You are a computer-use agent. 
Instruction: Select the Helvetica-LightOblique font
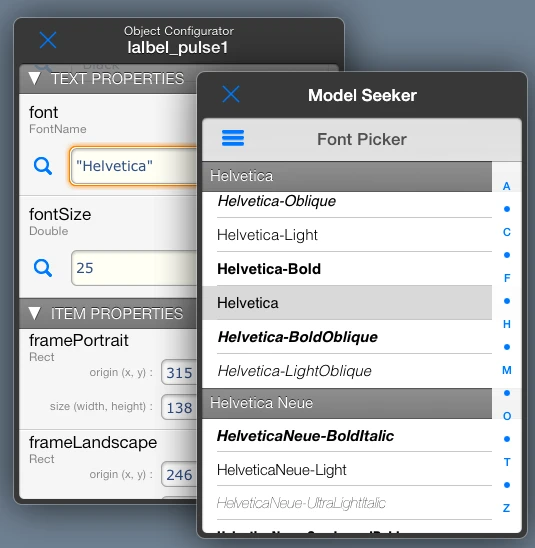point(347,371)
